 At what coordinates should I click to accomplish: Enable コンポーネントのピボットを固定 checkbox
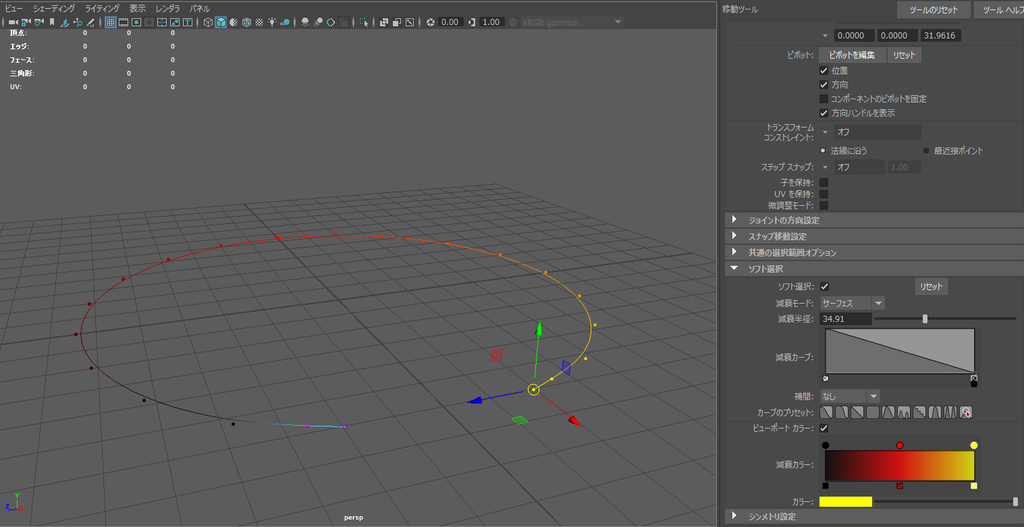[x=824, y=99]
